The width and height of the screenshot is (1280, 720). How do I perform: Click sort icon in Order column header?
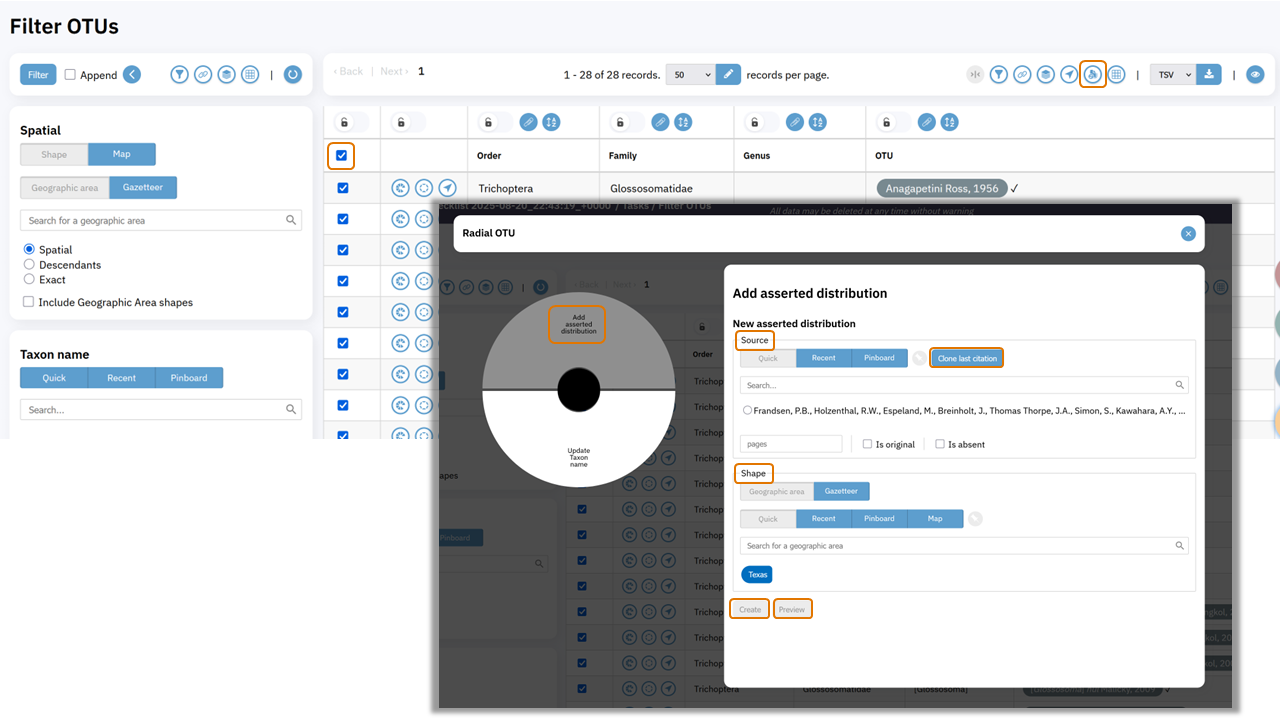551,122
